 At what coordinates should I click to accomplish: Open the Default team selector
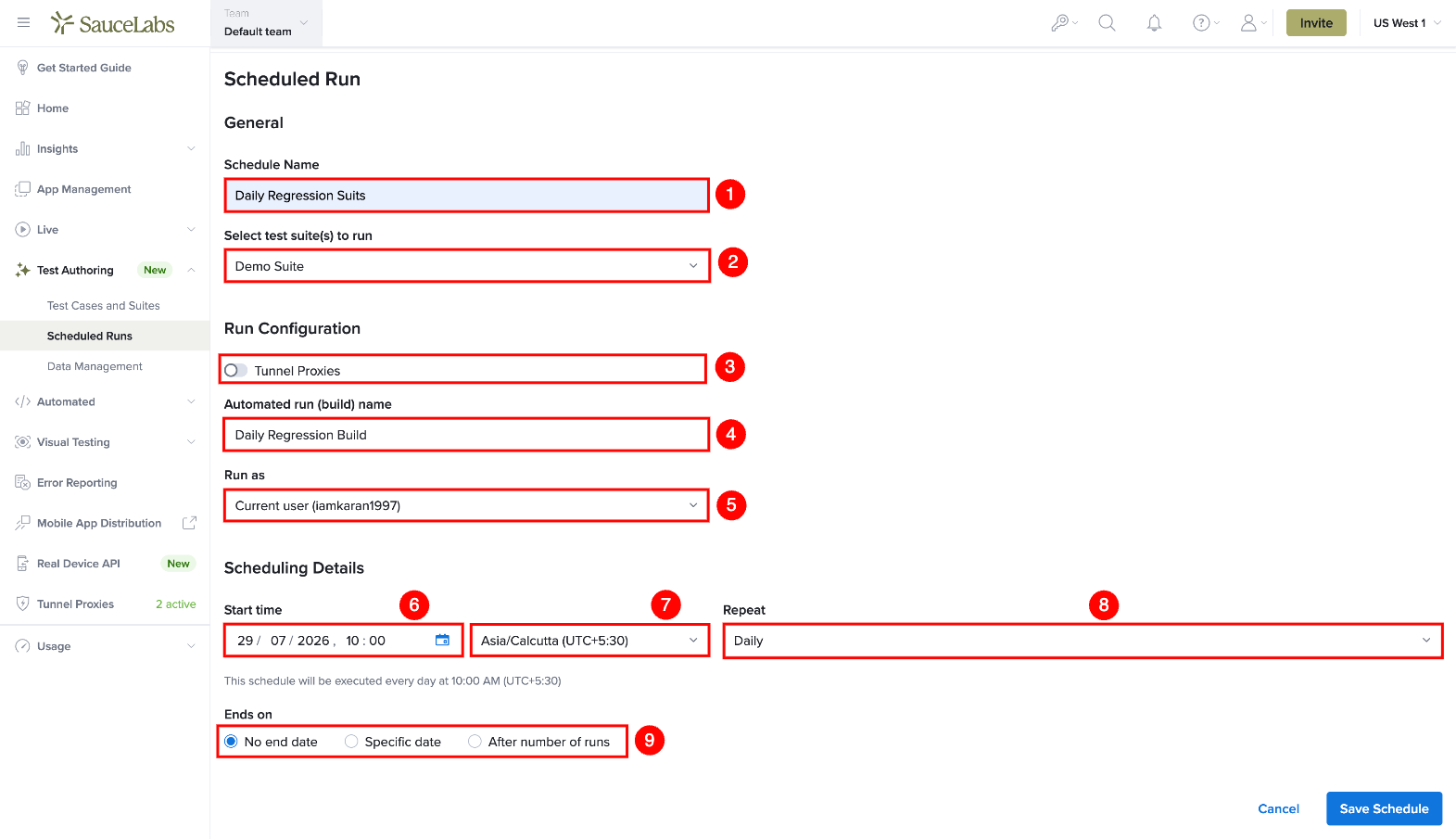tap(266, 23)
